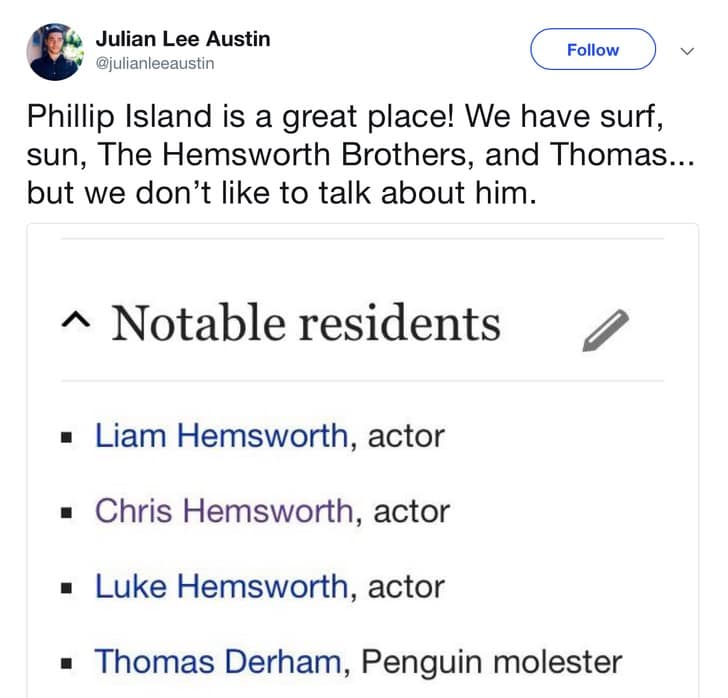The height and width of the screenshot is (698, 728).
Task: Click the @julianleeaustin handle
Action: click(155, 64)
